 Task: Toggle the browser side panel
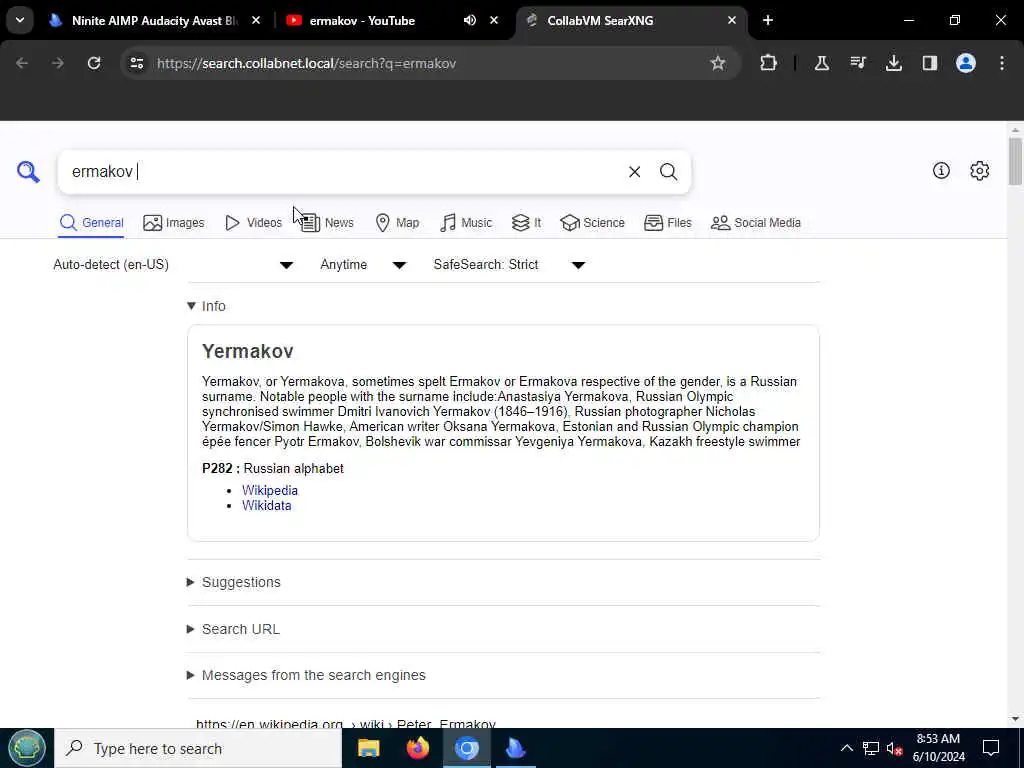[x=929, y=63]
